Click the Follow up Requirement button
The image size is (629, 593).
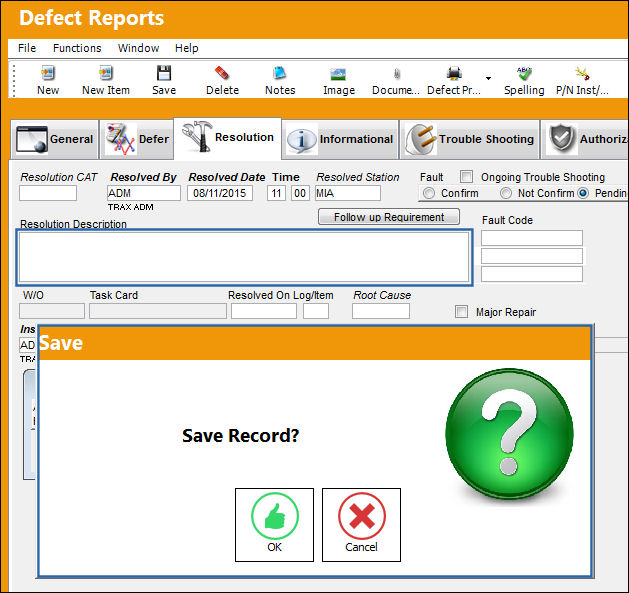click(x=389, y=217)
